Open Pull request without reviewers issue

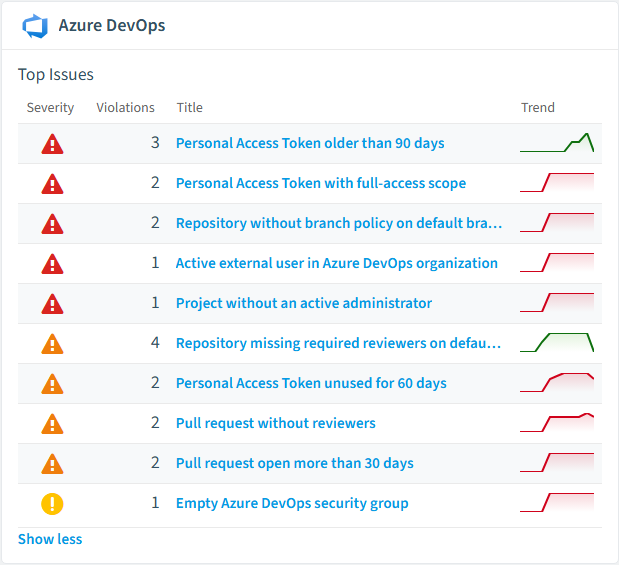[x=276, y=423]
